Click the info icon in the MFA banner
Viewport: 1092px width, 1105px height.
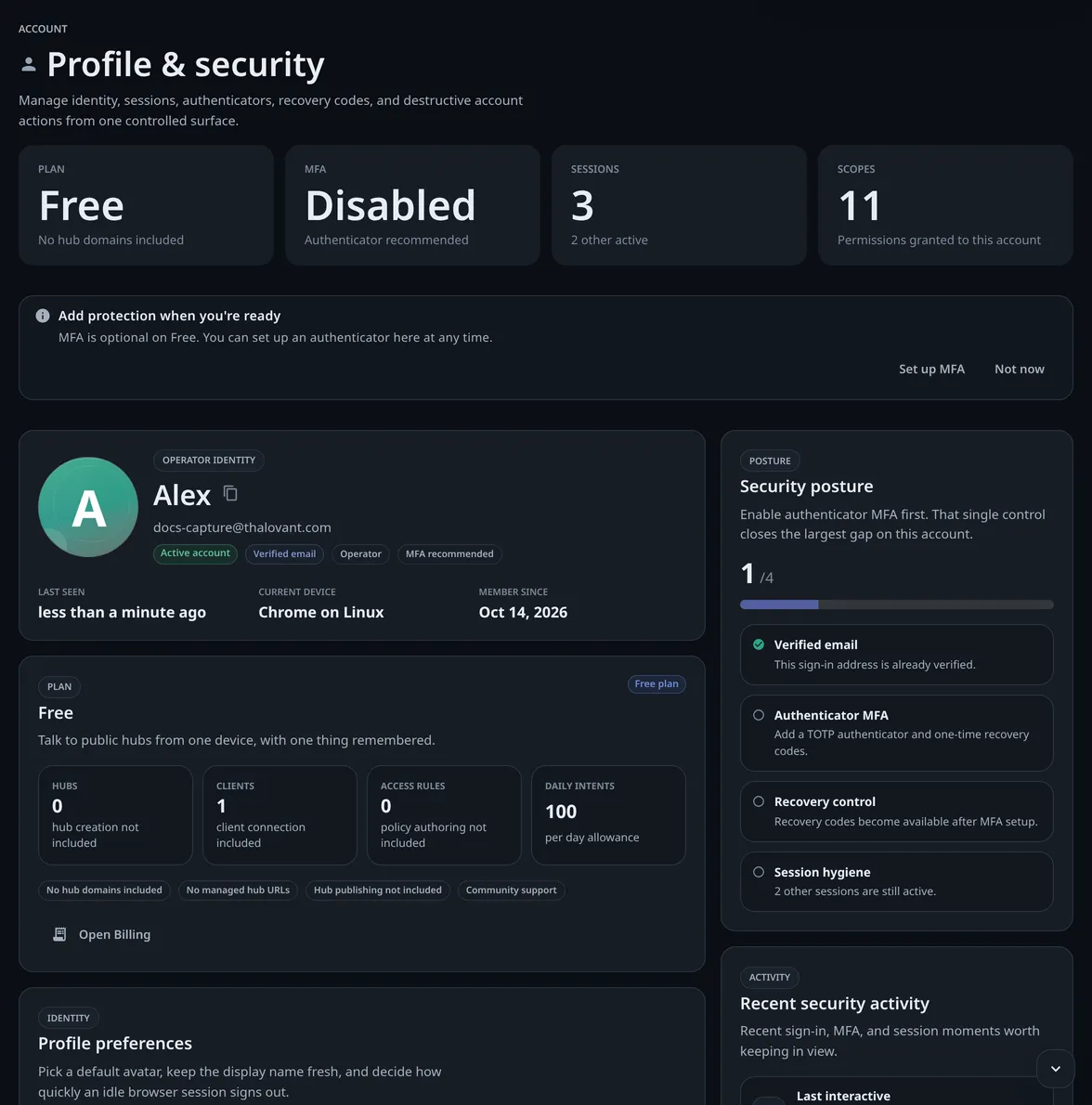[43, 316]
